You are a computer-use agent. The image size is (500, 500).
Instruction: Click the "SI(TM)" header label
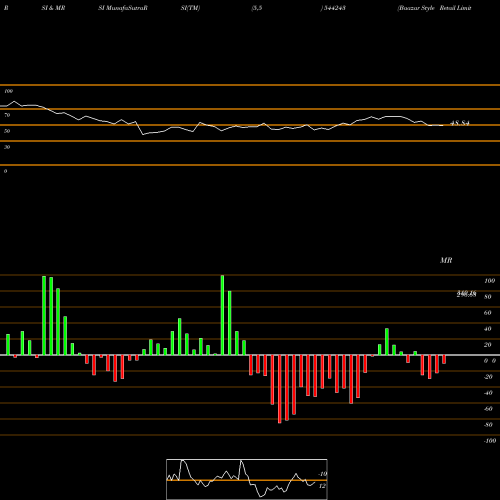click(190, 8)
